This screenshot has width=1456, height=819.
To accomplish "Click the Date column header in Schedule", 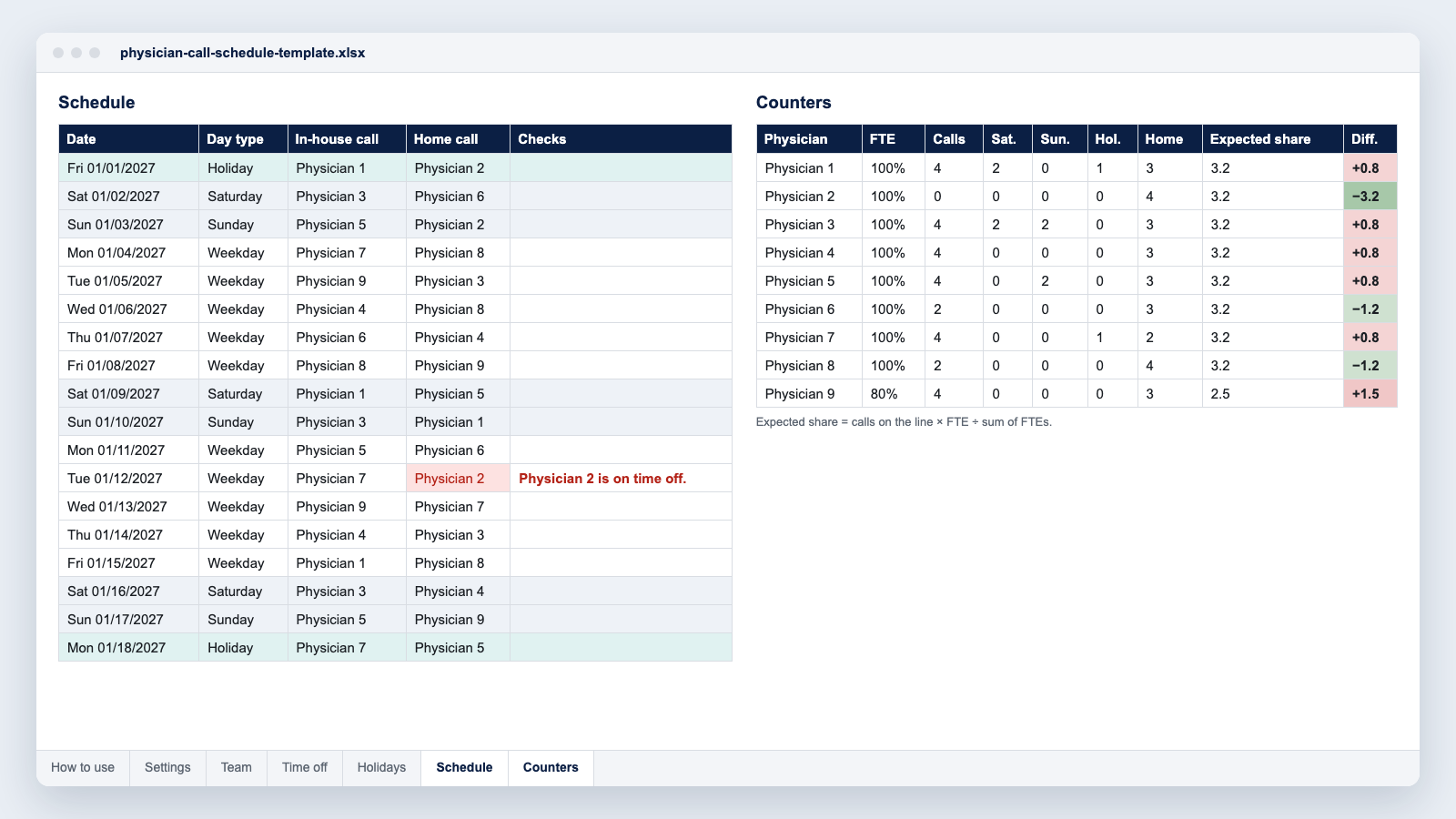I will click(128, 139).
